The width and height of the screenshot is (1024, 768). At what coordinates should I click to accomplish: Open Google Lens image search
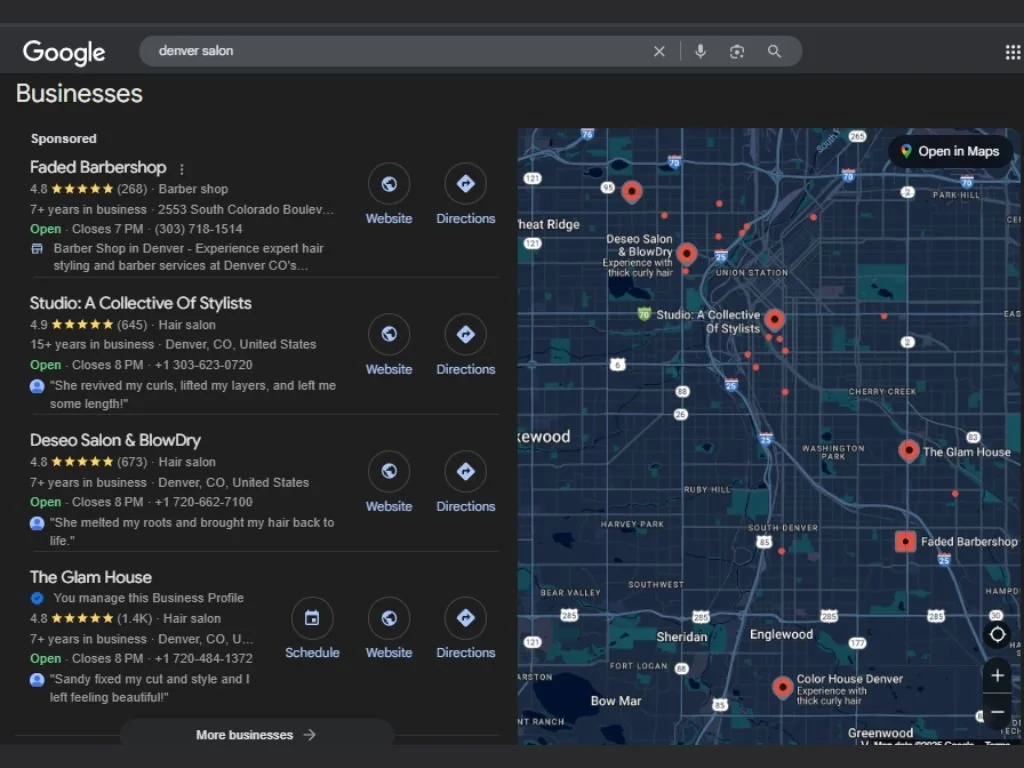(x=737, y=52)
